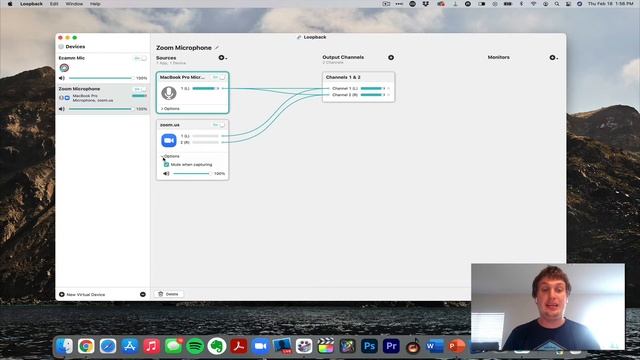Viewport: 640px width, 360px height.
Task: Click the trash icon in the Delete button
Action: point(161,294)
